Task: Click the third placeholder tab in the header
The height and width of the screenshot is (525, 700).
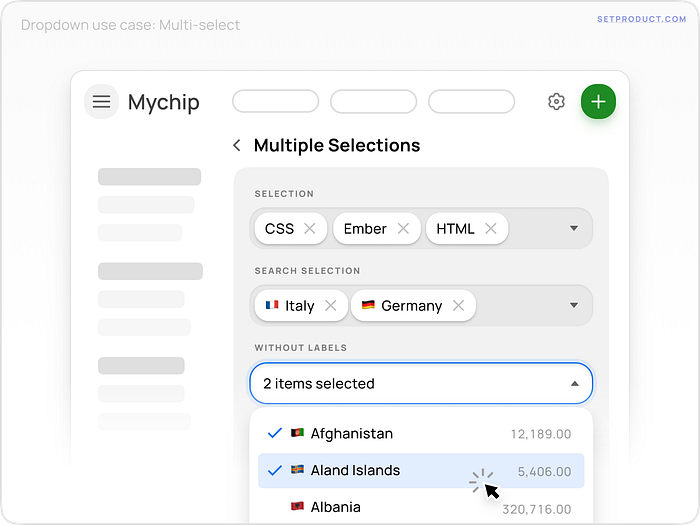Action: 471,101
